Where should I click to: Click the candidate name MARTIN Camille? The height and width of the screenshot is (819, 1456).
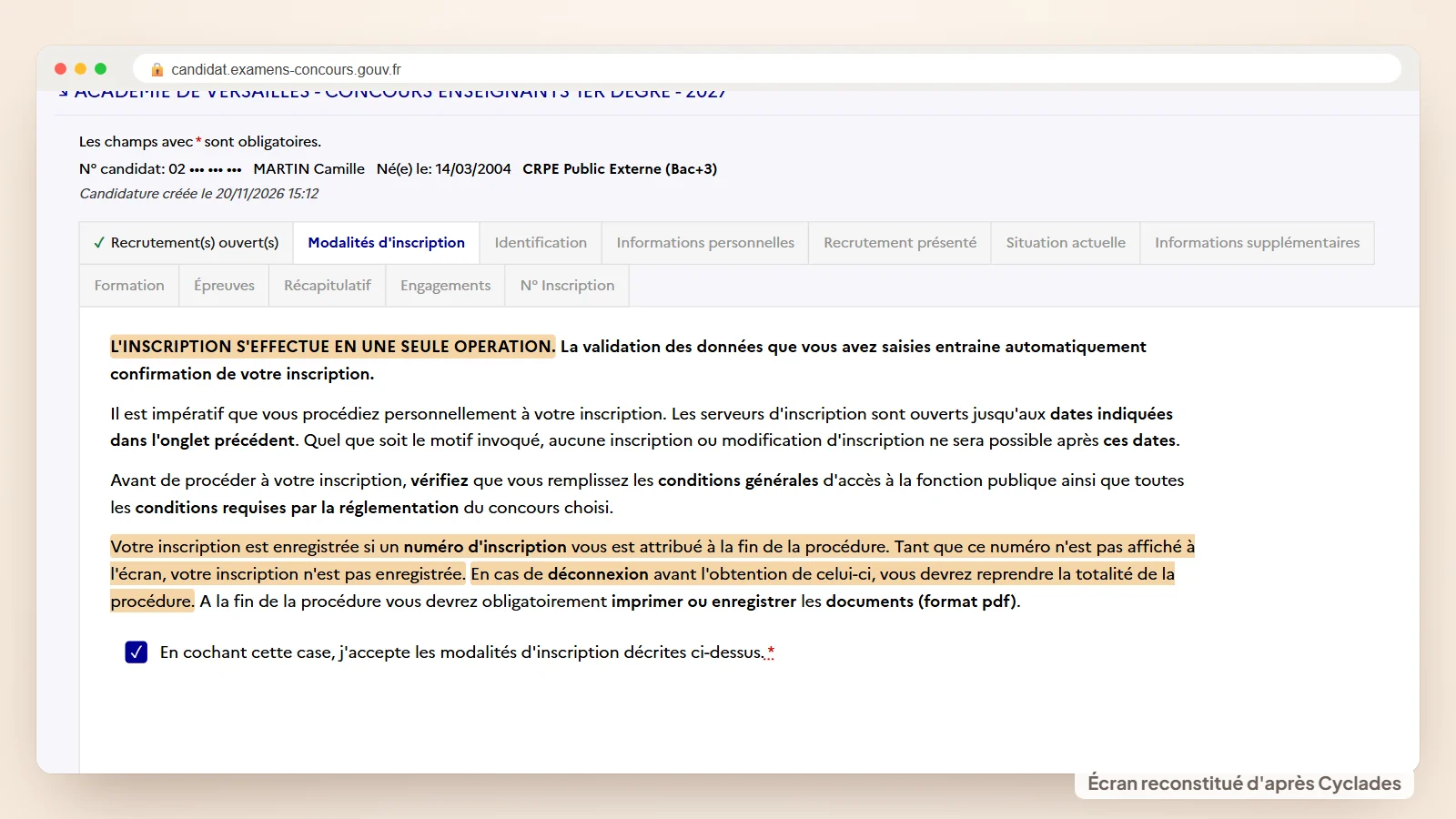click(x=308, y=169)
